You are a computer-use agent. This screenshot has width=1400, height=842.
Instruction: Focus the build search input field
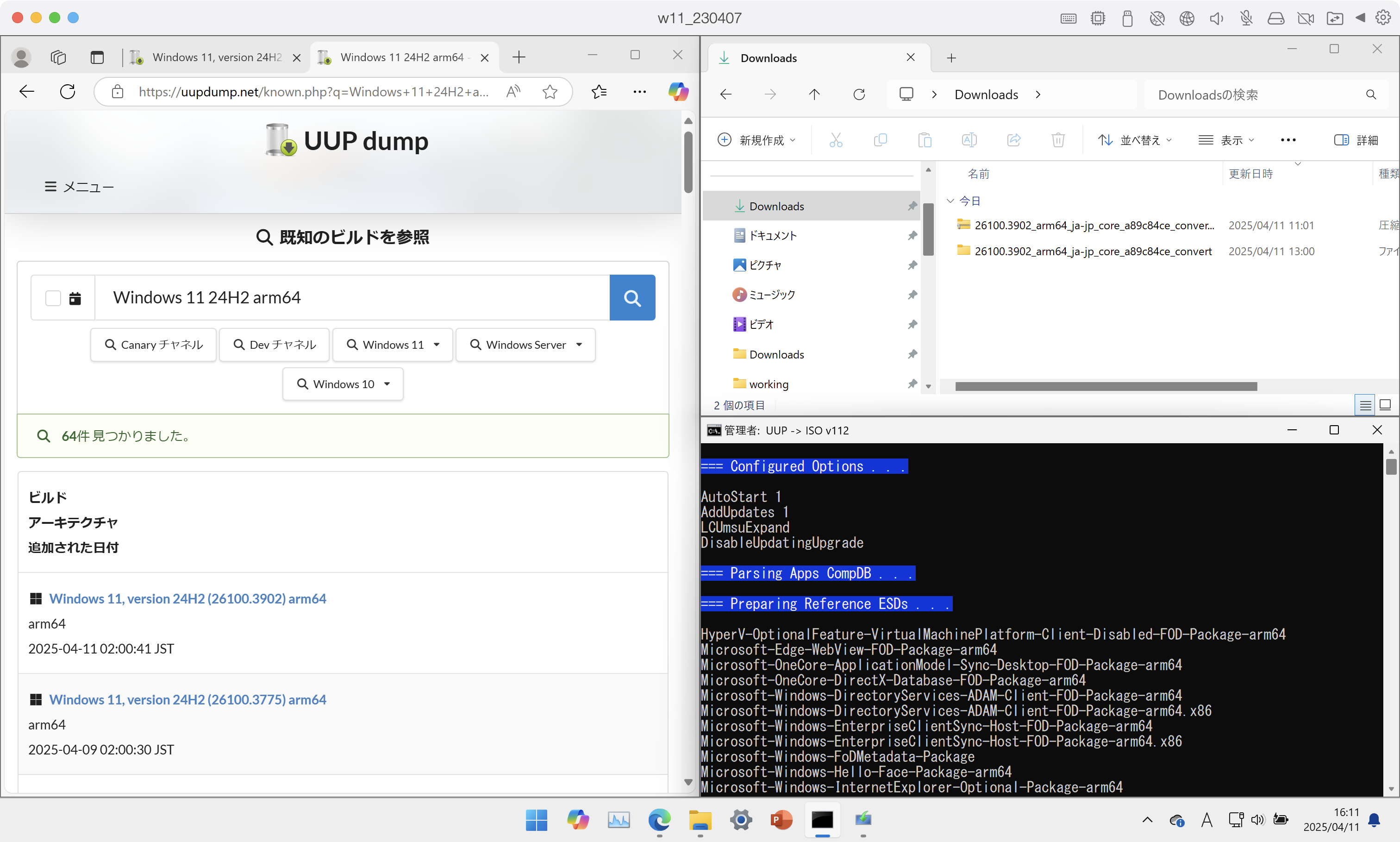click(x=352, y=297)
